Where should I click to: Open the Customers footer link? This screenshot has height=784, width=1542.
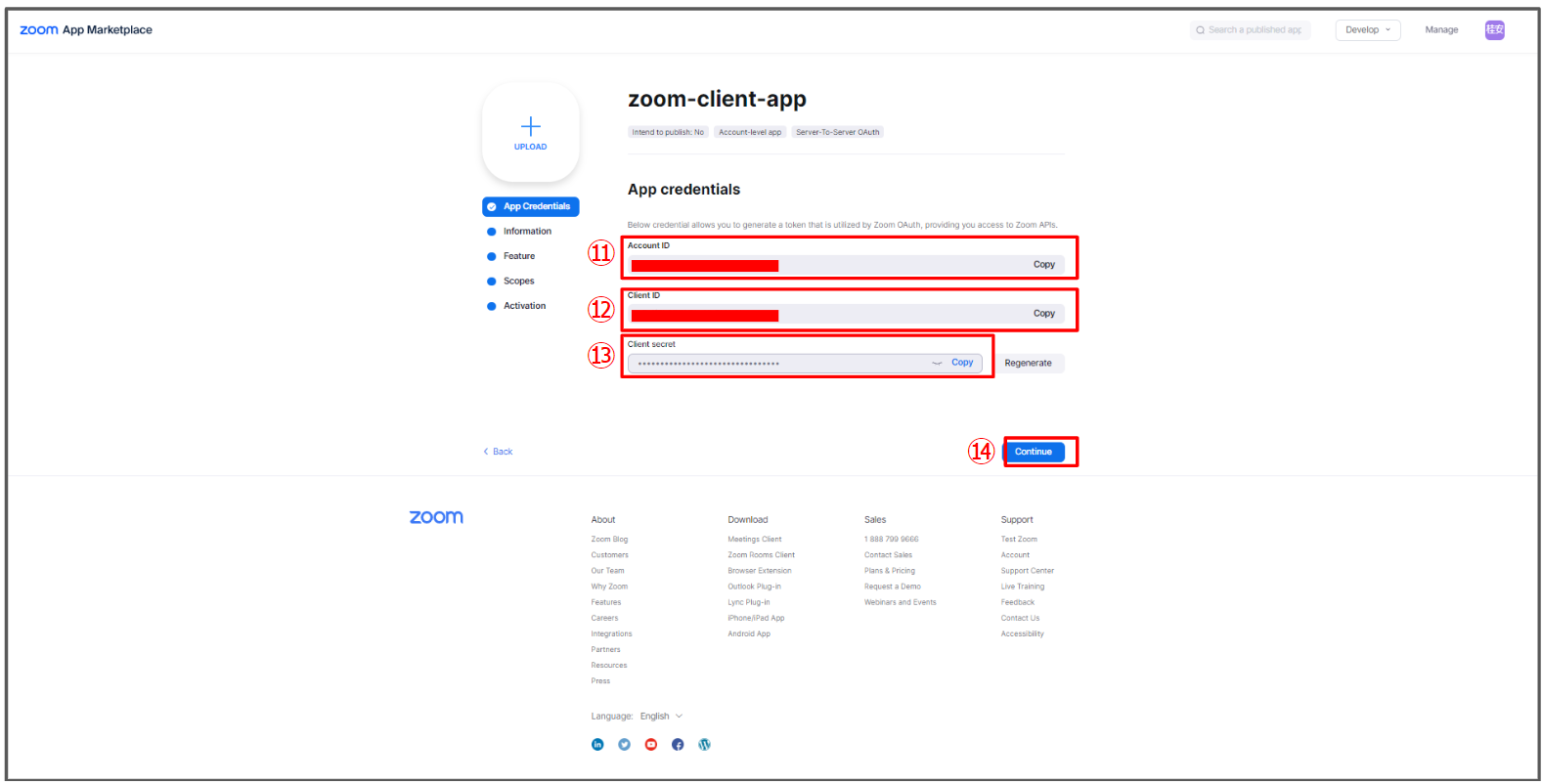pyautogui.click(x=609, y=555)
